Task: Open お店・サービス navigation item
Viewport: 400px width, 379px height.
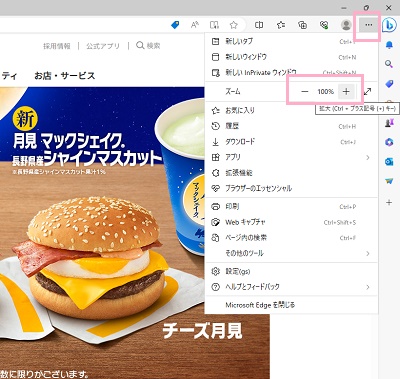Action: 65,76
